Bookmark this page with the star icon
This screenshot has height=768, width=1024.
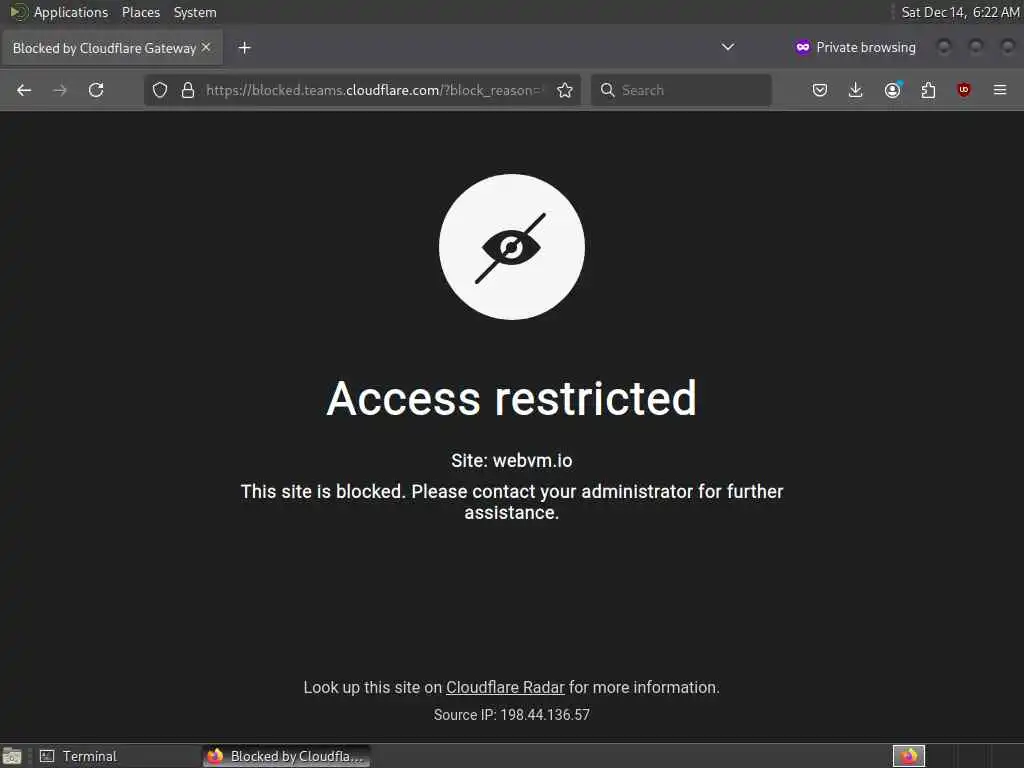tap(565, 90)
